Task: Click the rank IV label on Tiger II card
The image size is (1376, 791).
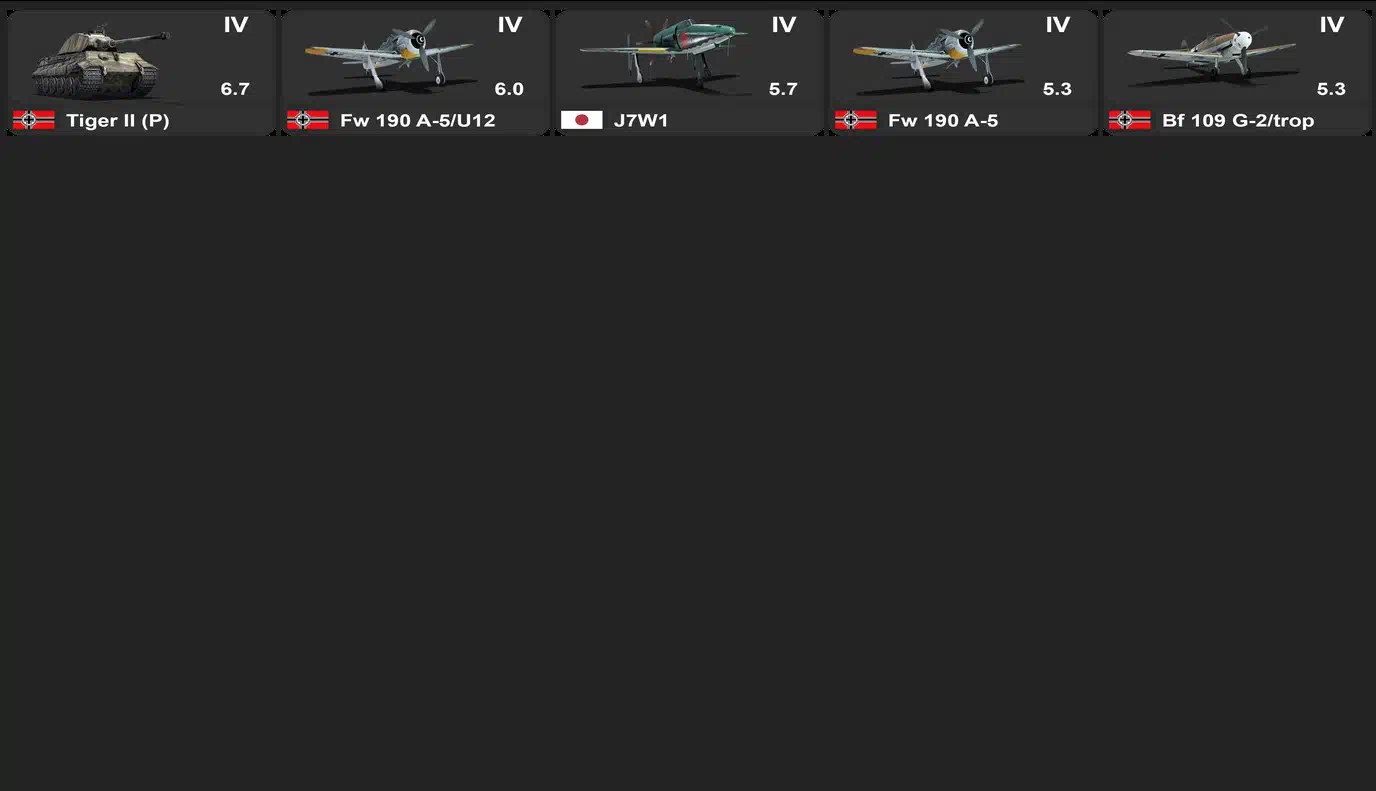Action: pos(236,25)
